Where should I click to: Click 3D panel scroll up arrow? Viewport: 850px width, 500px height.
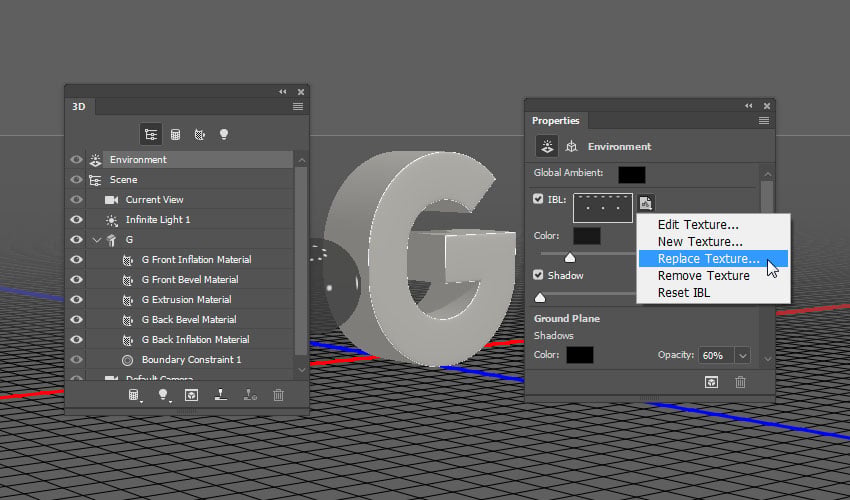click(x=302, y=161)
